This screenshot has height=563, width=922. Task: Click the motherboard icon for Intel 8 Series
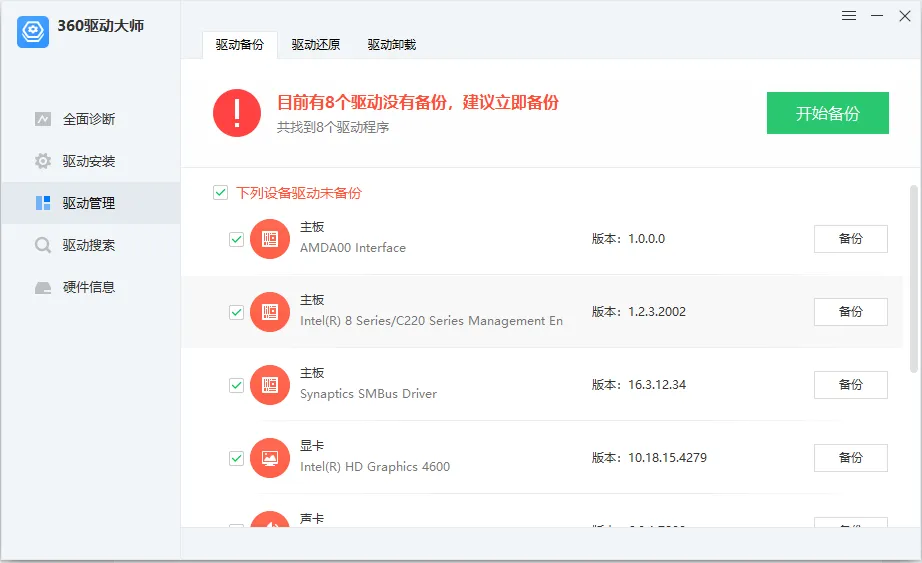click(270, 312)
